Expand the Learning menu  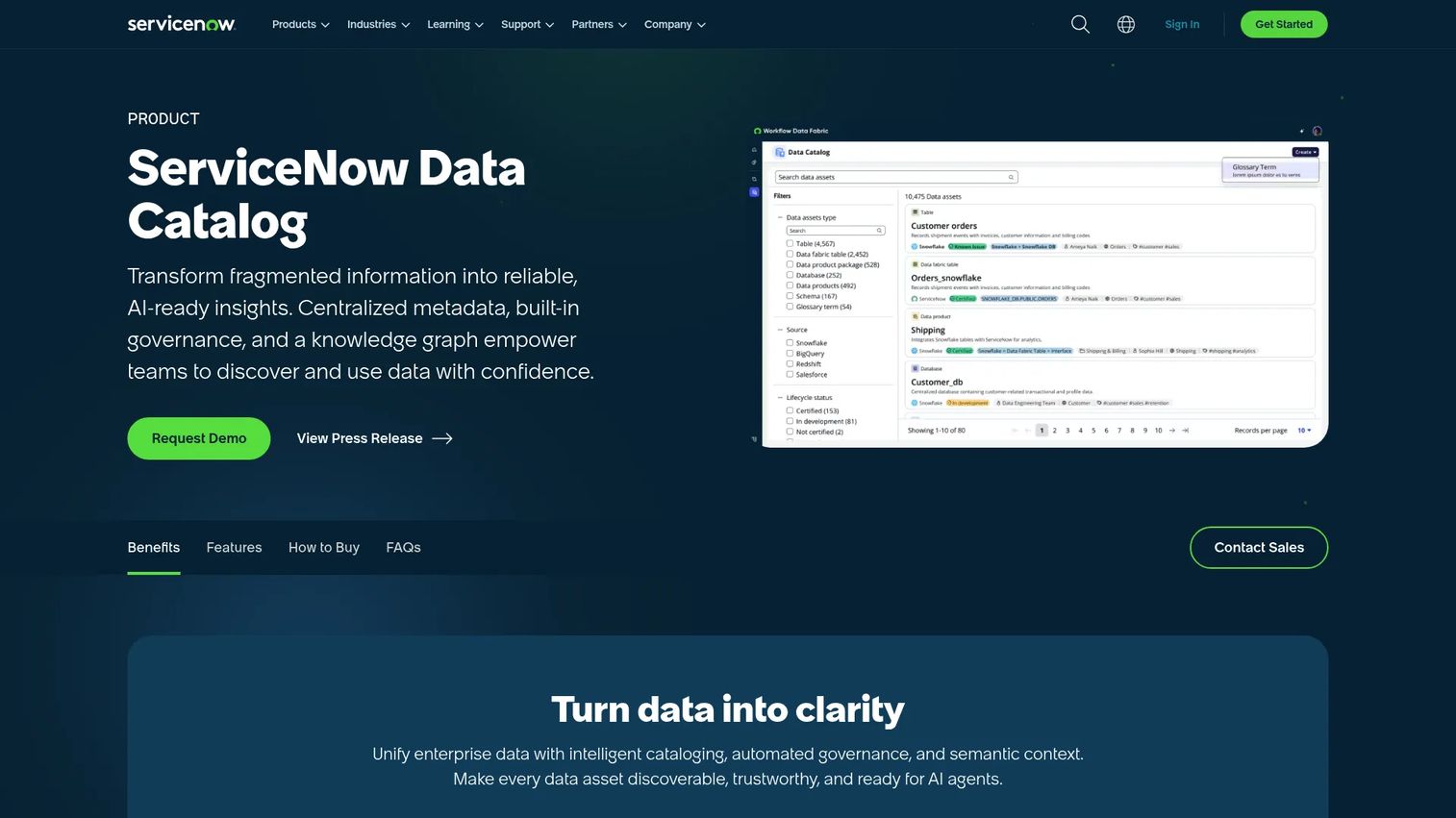click(456, 24)
